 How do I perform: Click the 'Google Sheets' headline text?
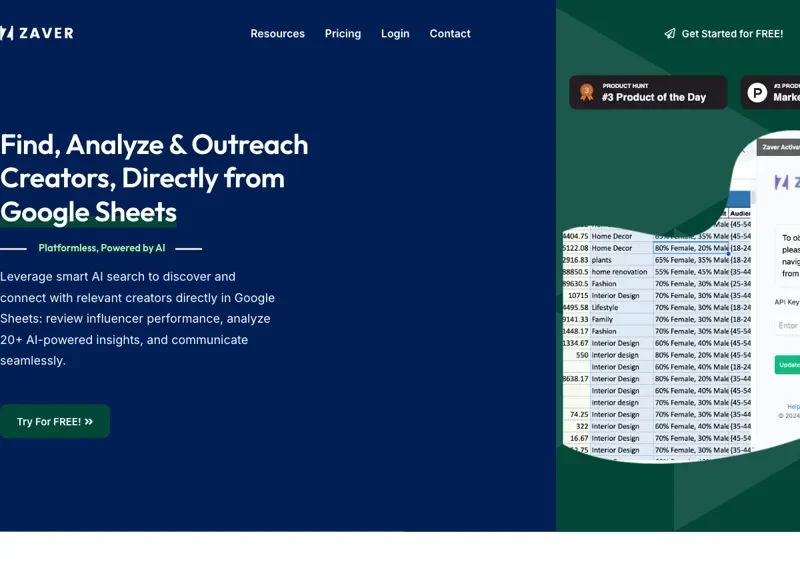pyautogui.click(x=88, y=212)
